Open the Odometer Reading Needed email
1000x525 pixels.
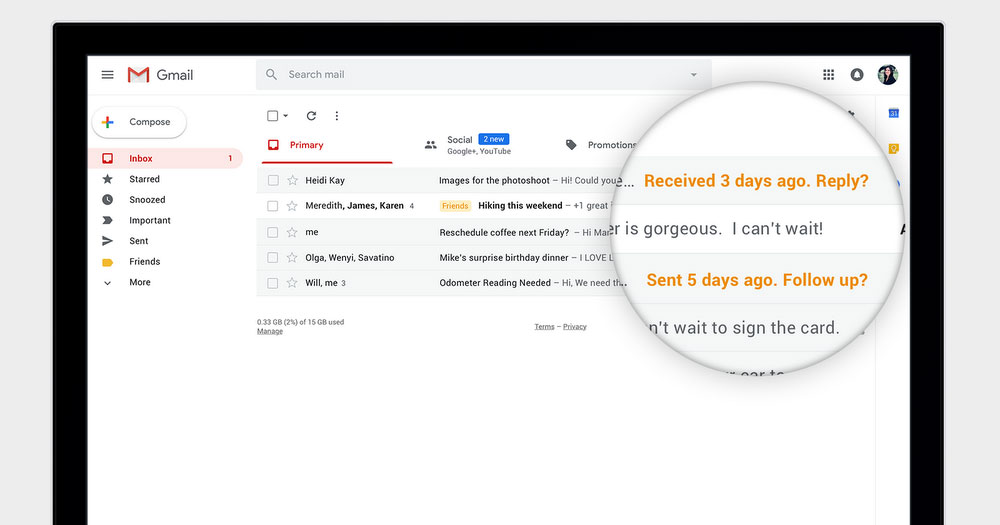pos(495,283)
